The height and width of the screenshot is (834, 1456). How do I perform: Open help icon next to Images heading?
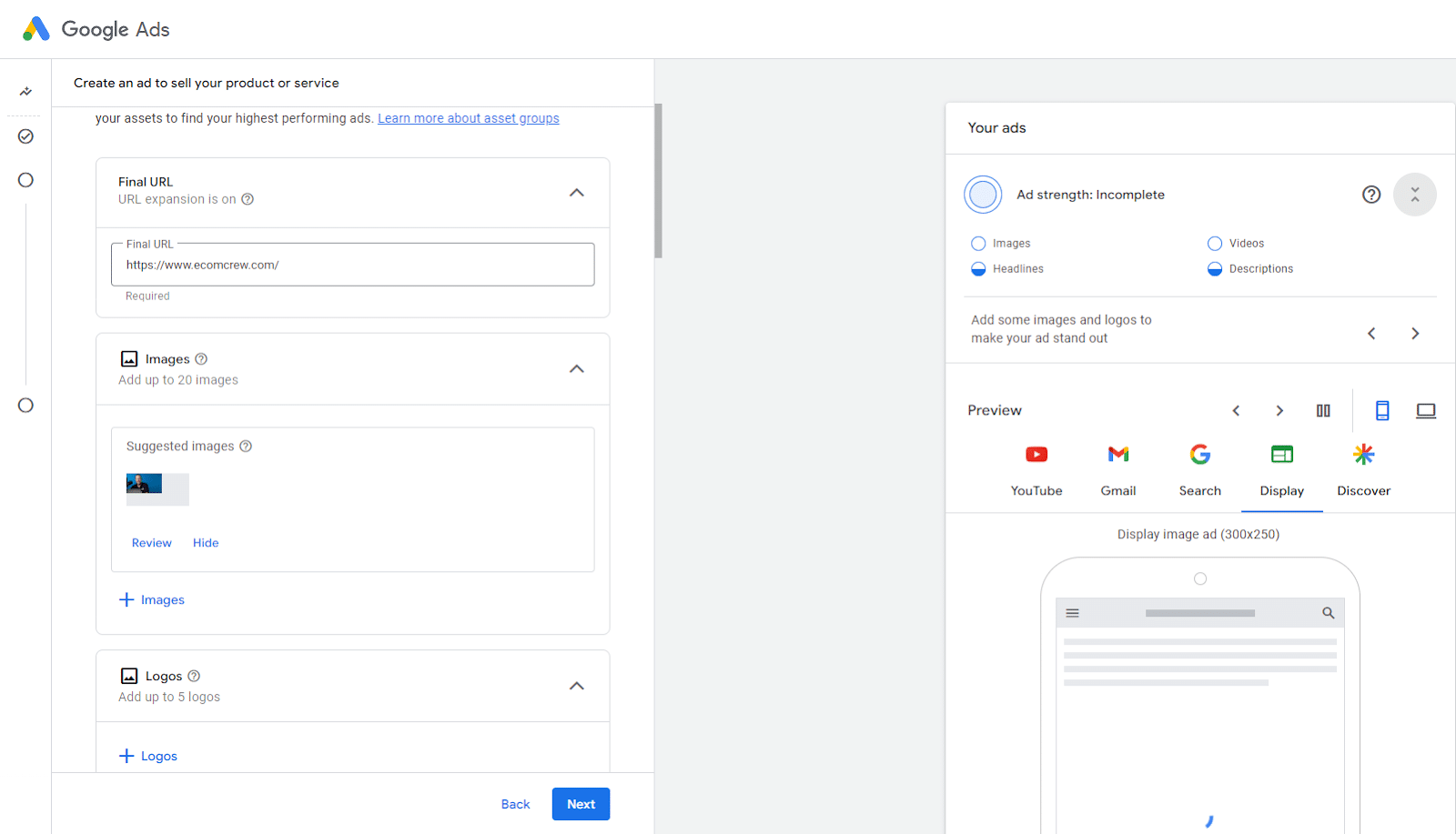tap(201, 359)
